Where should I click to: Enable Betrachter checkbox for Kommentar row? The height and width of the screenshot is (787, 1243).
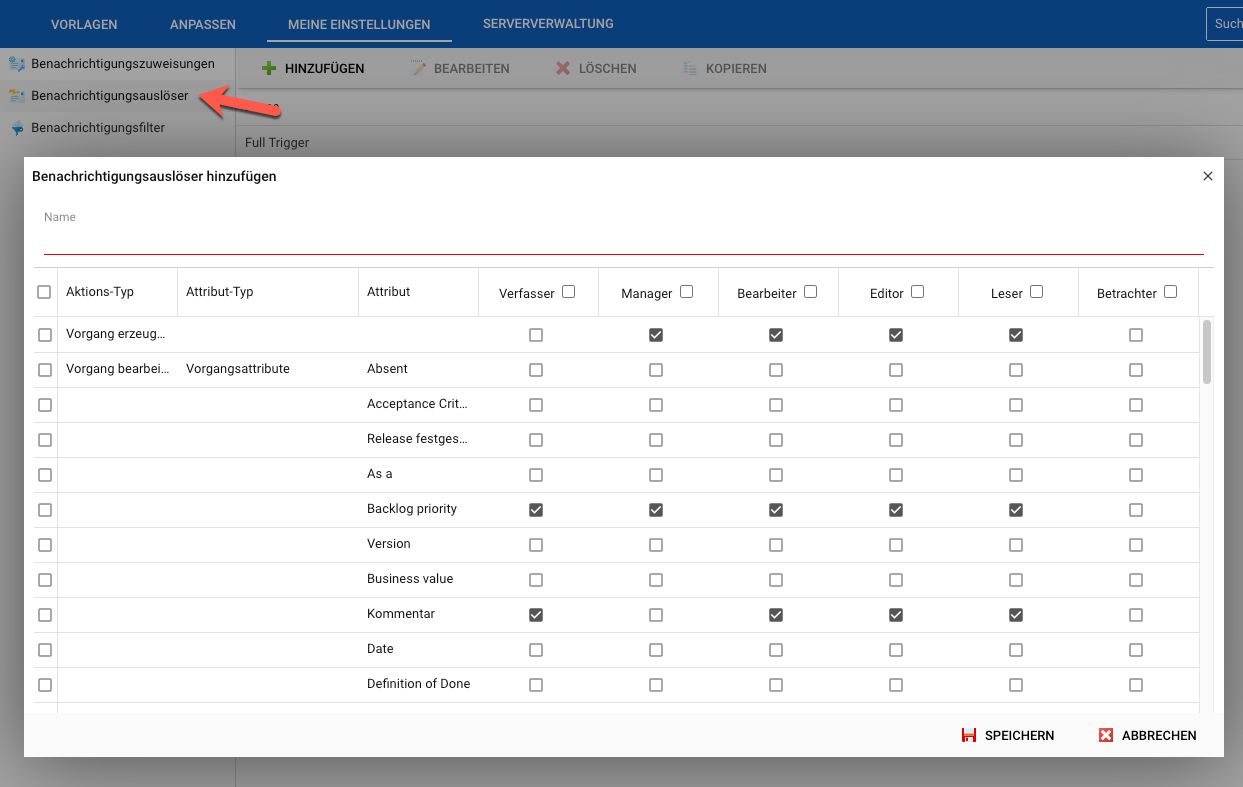pos(1136,615)
